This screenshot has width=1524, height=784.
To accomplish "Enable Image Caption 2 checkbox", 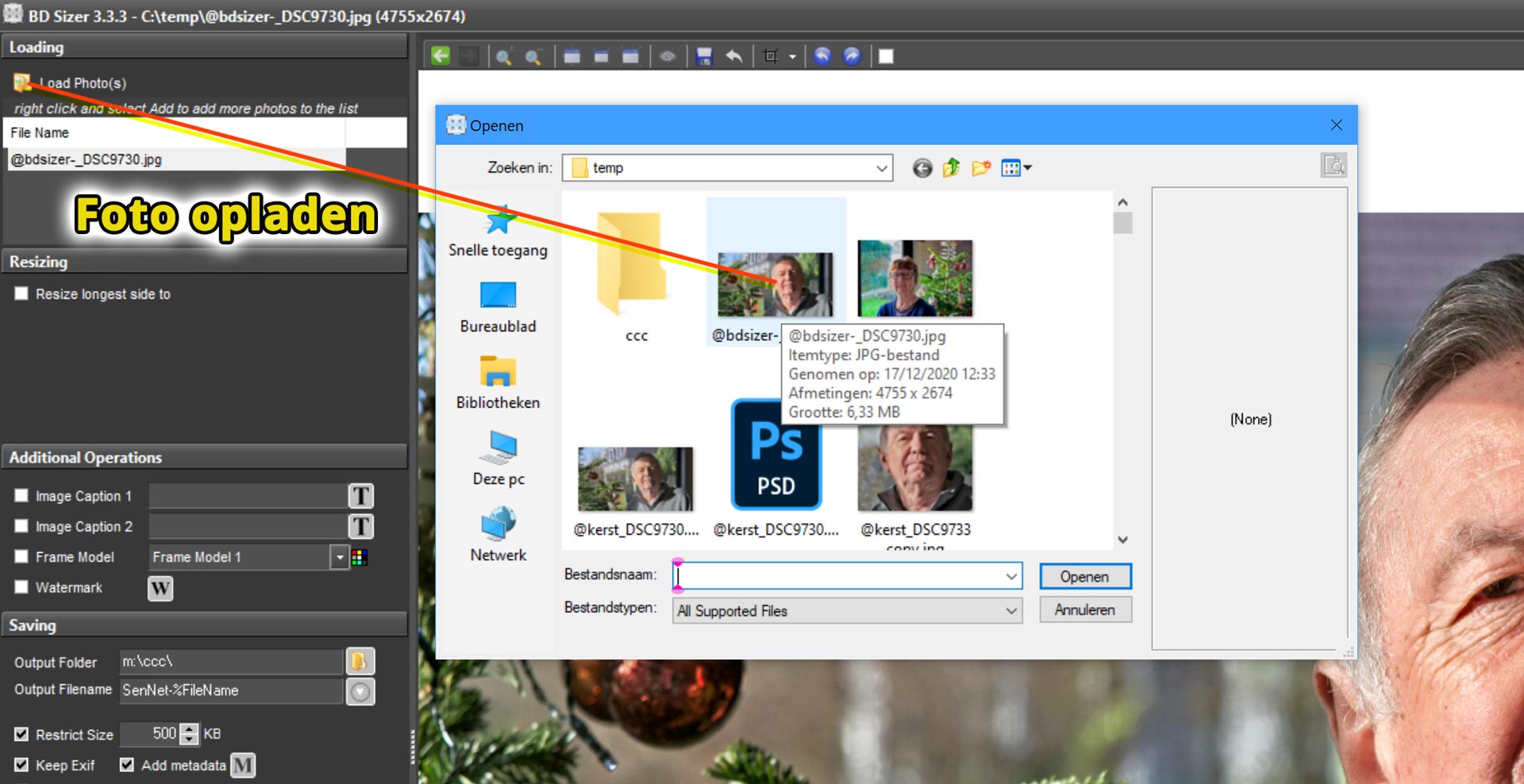I will 21,525.
